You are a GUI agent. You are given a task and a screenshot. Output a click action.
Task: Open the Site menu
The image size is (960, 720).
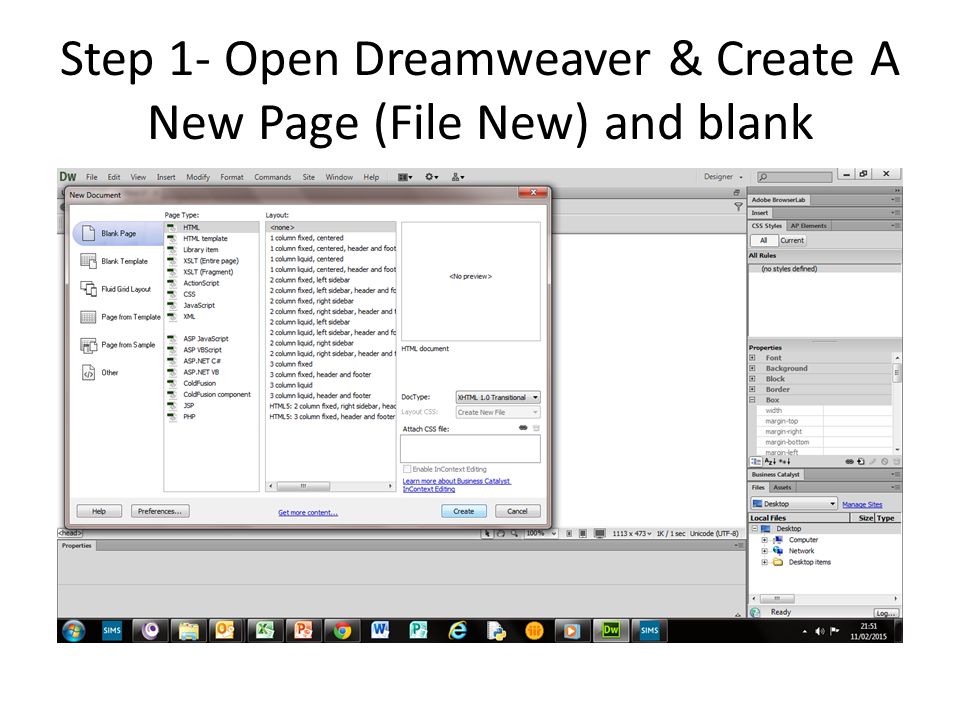[309, 177]
